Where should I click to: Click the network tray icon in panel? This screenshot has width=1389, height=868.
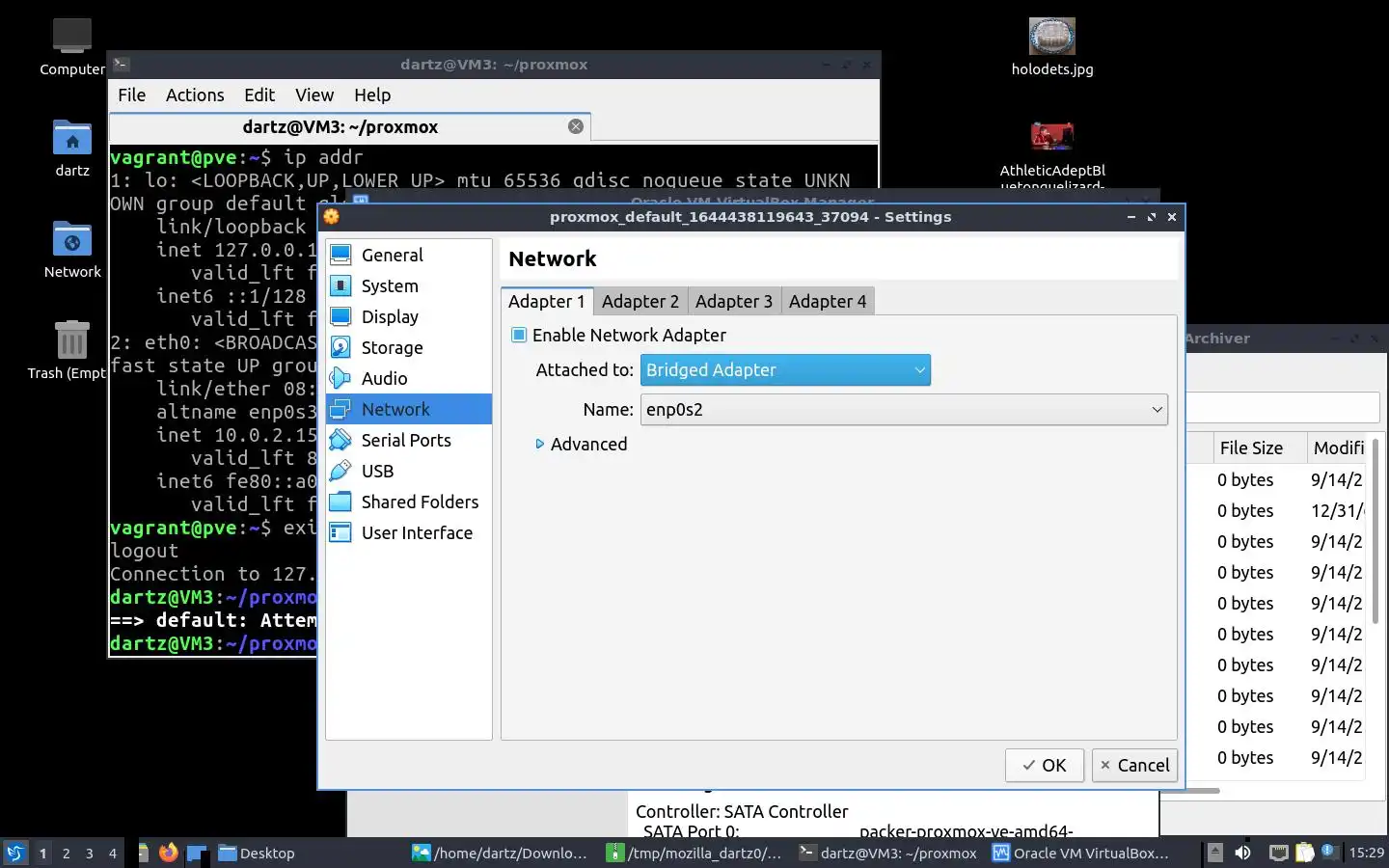pyautogui.click(x=1278, y=853)
